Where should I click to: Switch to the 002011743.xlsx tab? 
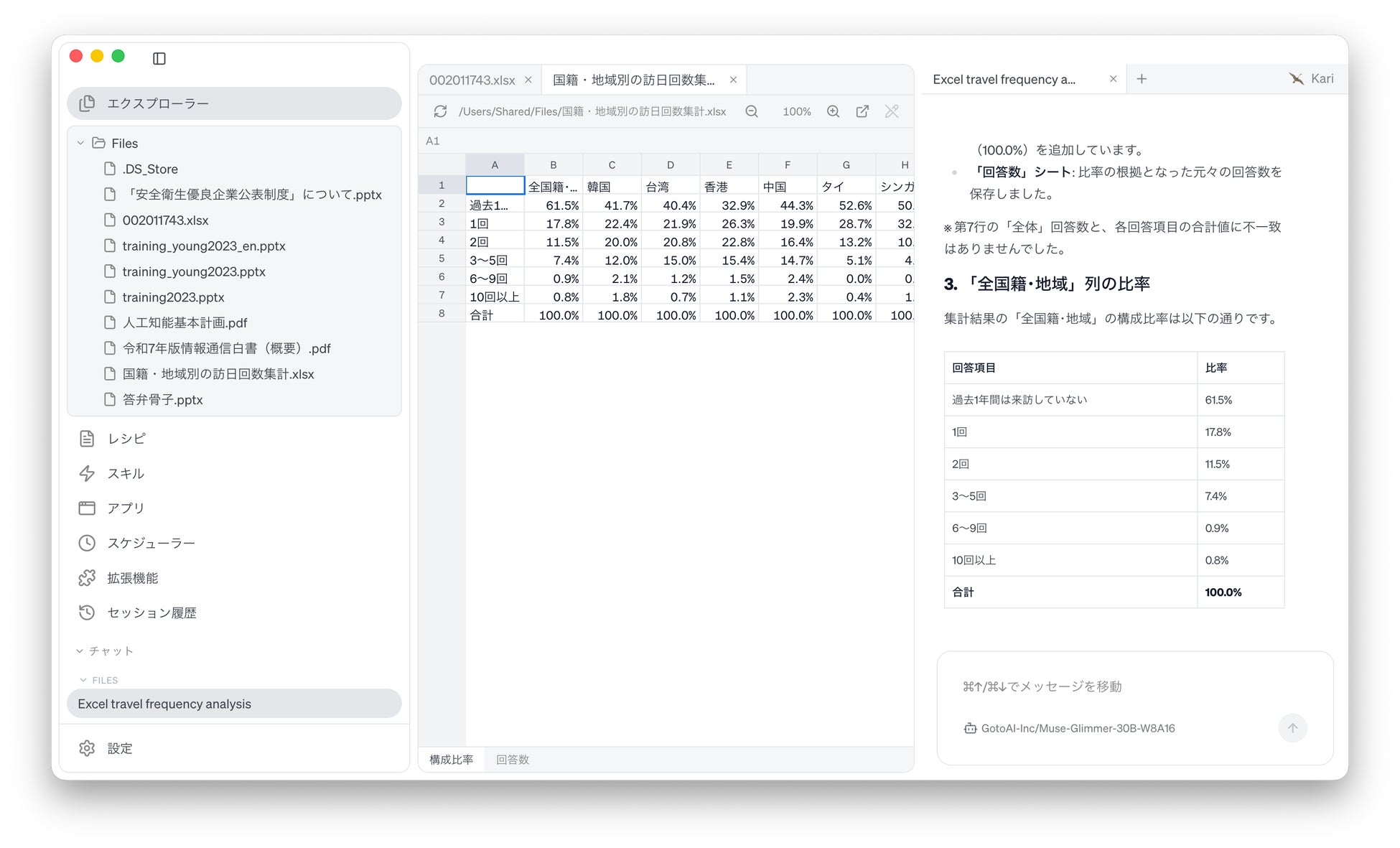point(472,80)
